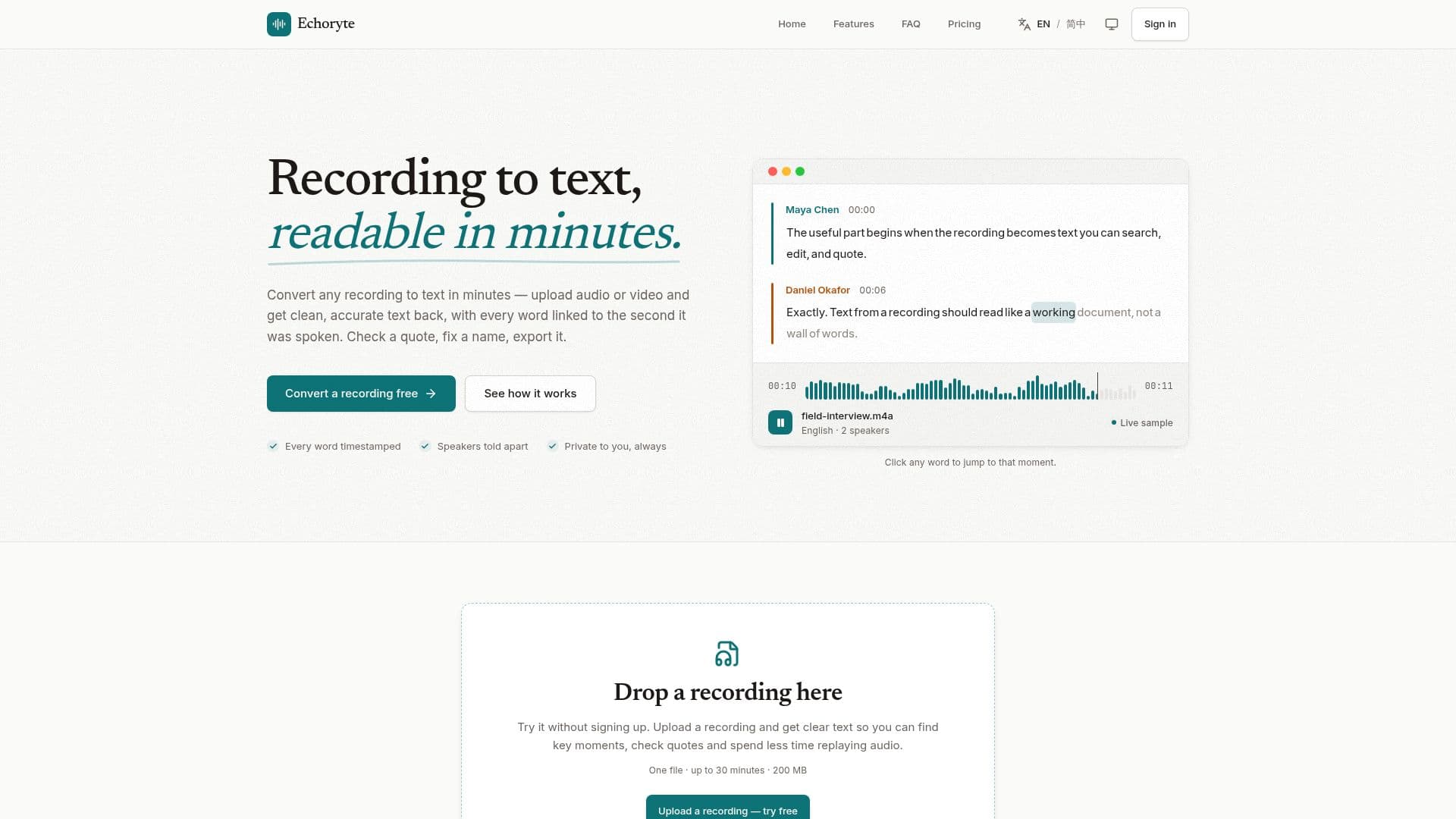Click the 00:00 timestamp beside Maya Chen
Image resolution: width=1456 pixels, height=819 pixels.
tap(861, 210)
